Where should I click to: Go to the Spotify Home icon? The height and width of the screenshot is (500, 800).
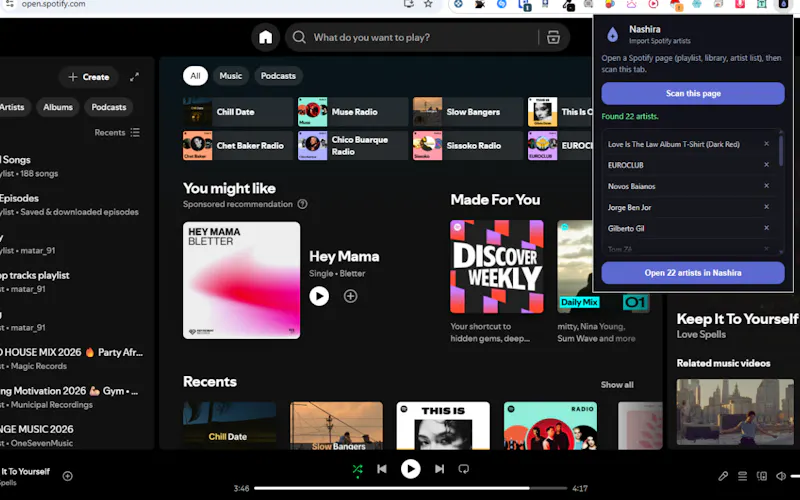coord(265,37)
